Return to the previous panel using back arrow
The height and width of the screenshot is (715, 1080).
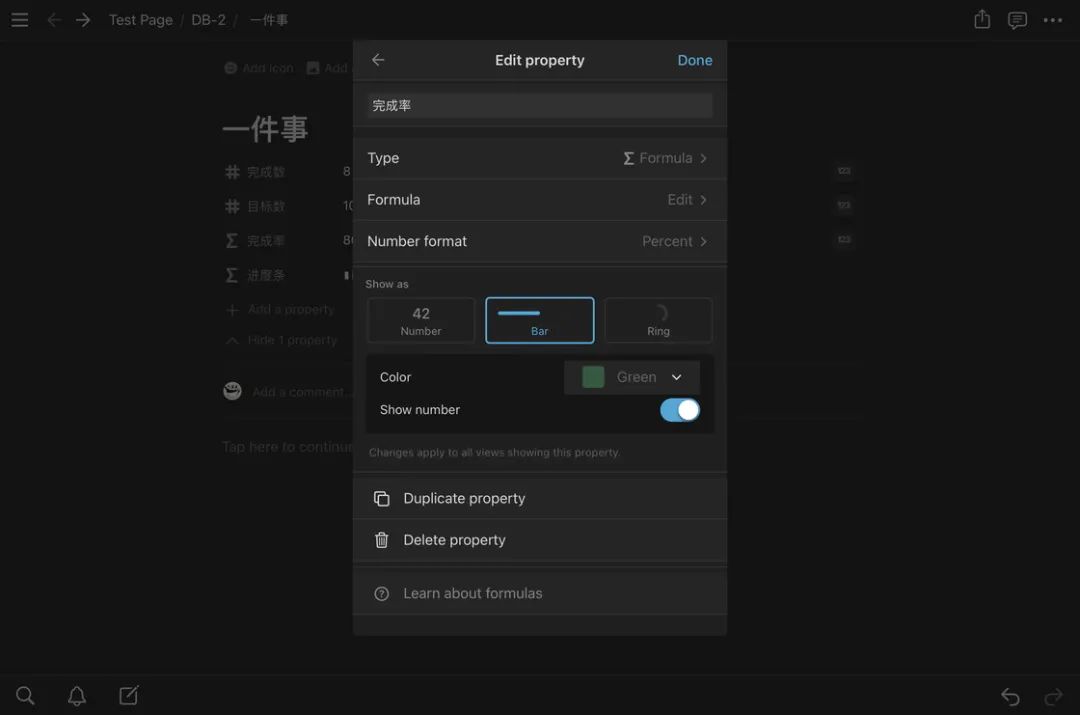pyautogui.click(x=378, y=60)
